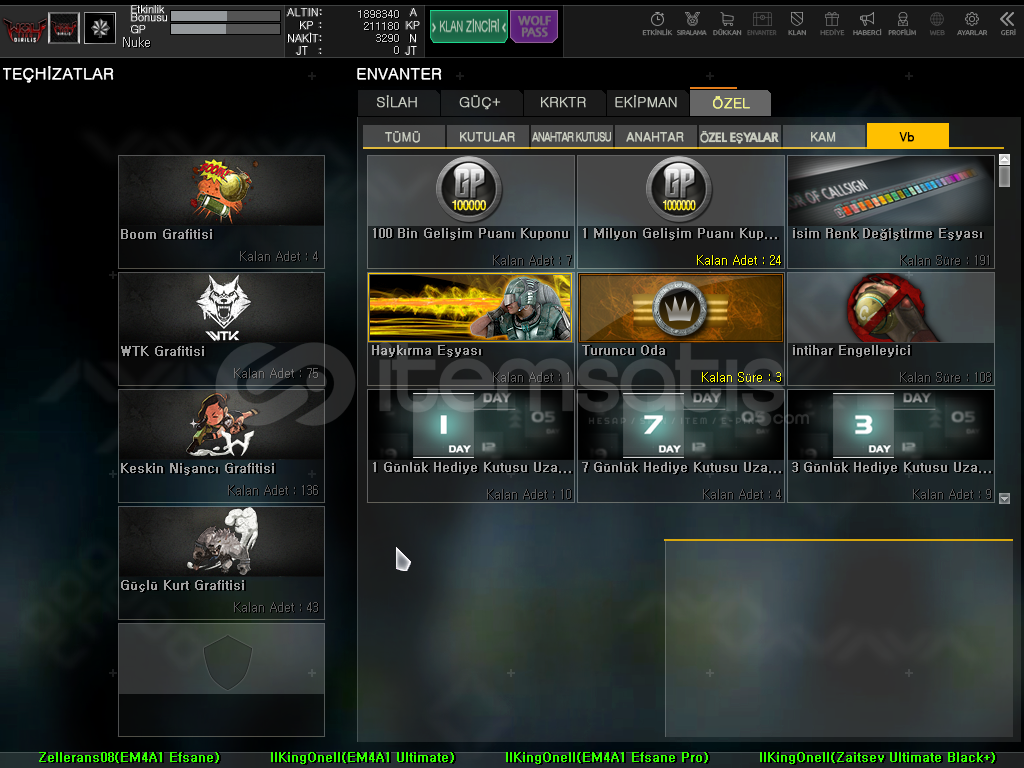Click the Boom Grafitisi equipment slot
Image resolution: width=1024 pixels, height=768 pixels.
click(221, 212)
